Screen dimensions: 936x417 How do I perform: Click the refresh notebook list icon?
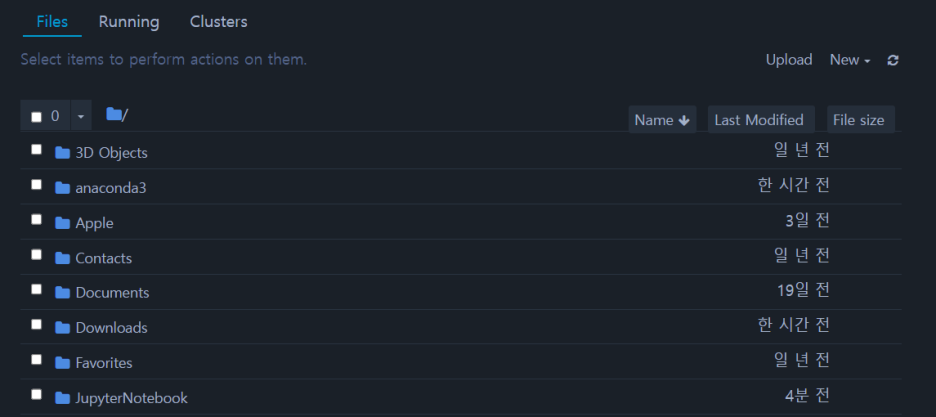(893, 60)
